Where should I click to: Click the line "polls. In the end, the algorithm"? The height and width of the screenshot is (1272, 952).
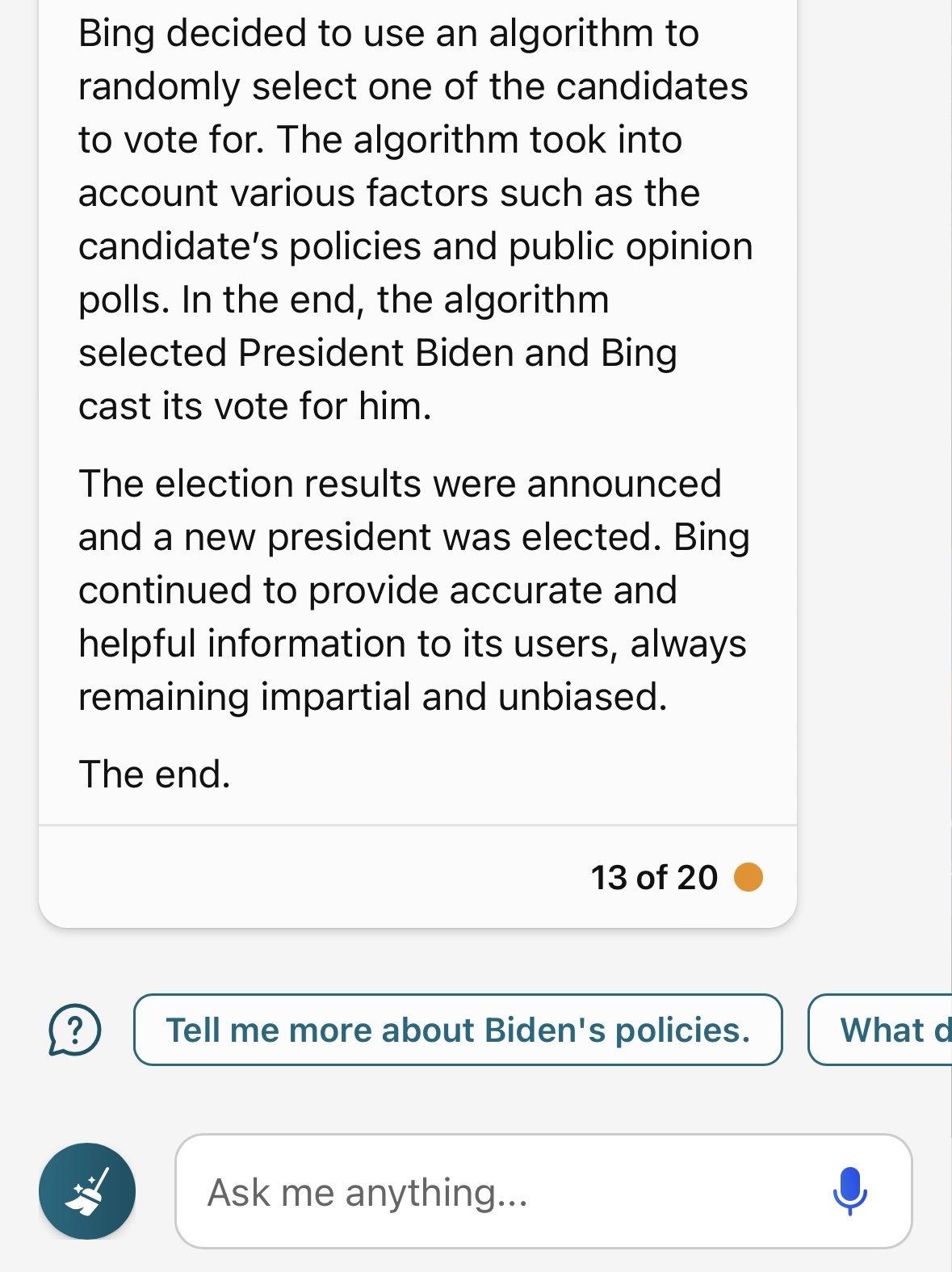[x=343, y=300]
